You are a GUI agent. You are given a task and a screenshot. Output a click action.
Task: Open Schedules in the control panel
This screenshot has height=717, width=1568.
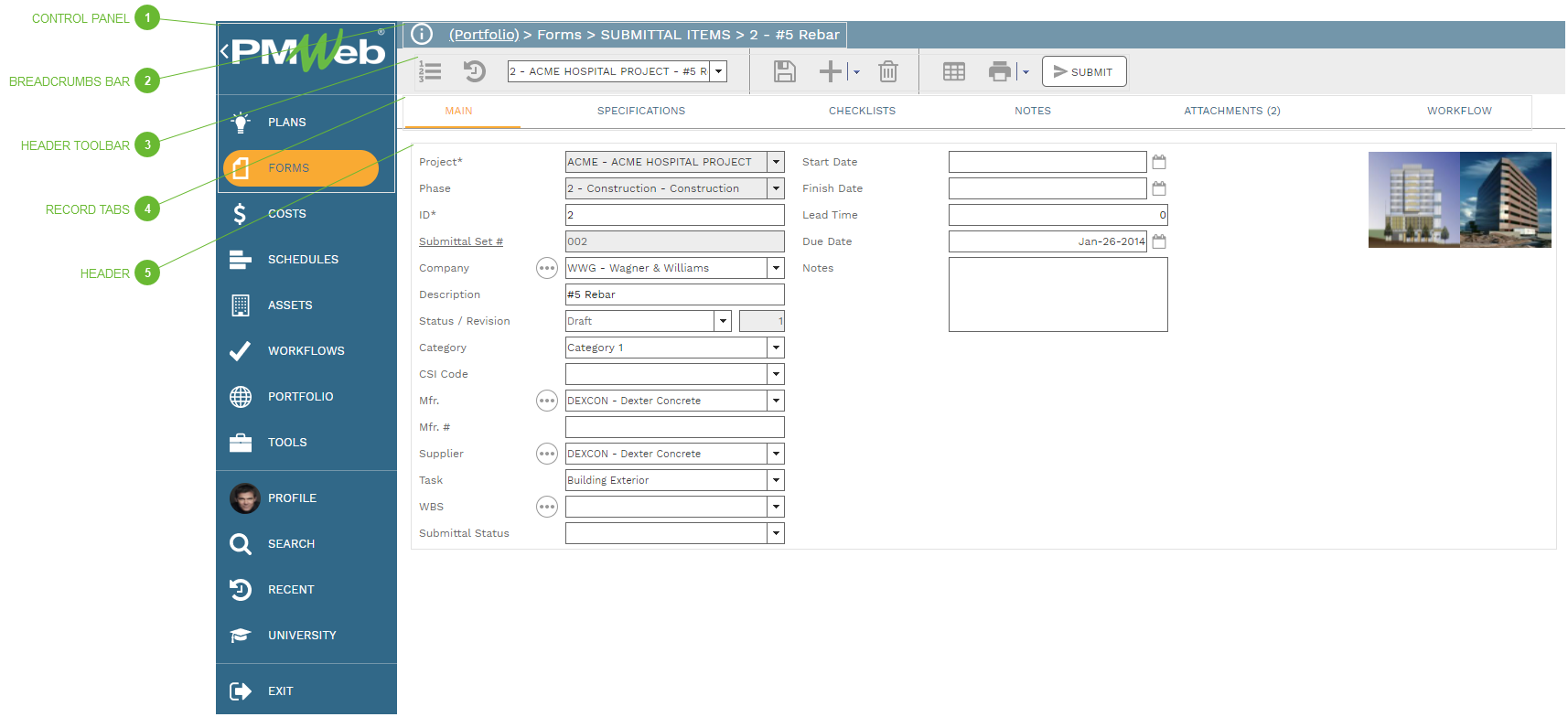[303, 260]
